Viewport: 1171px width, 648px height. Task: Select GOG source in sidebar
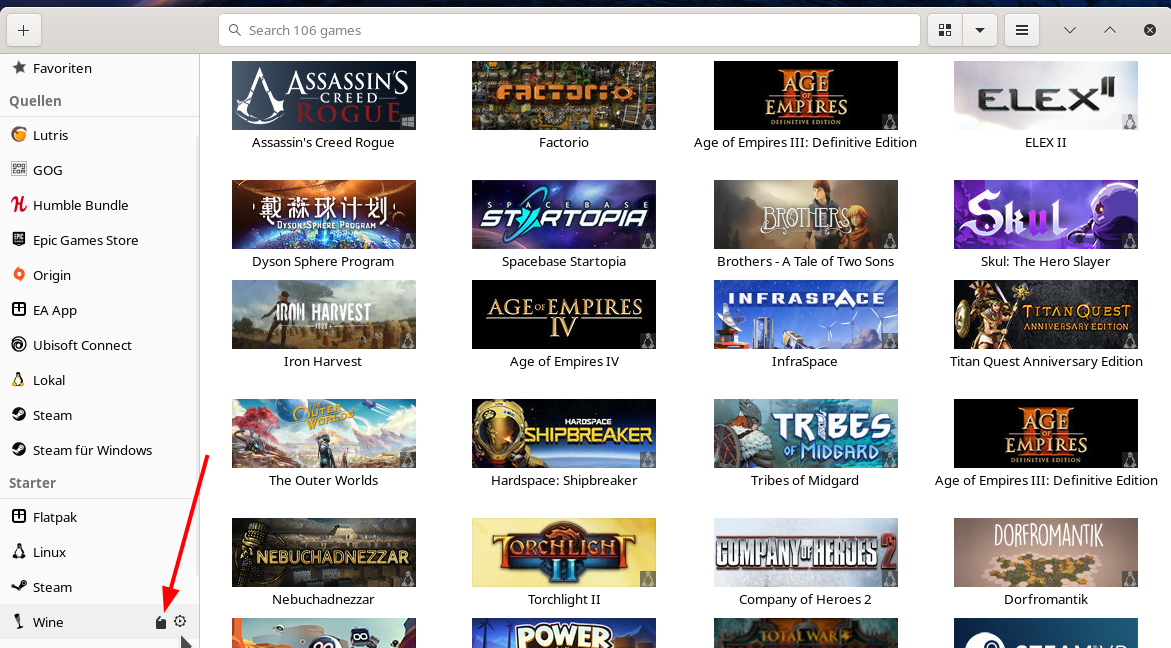[99, 170]
